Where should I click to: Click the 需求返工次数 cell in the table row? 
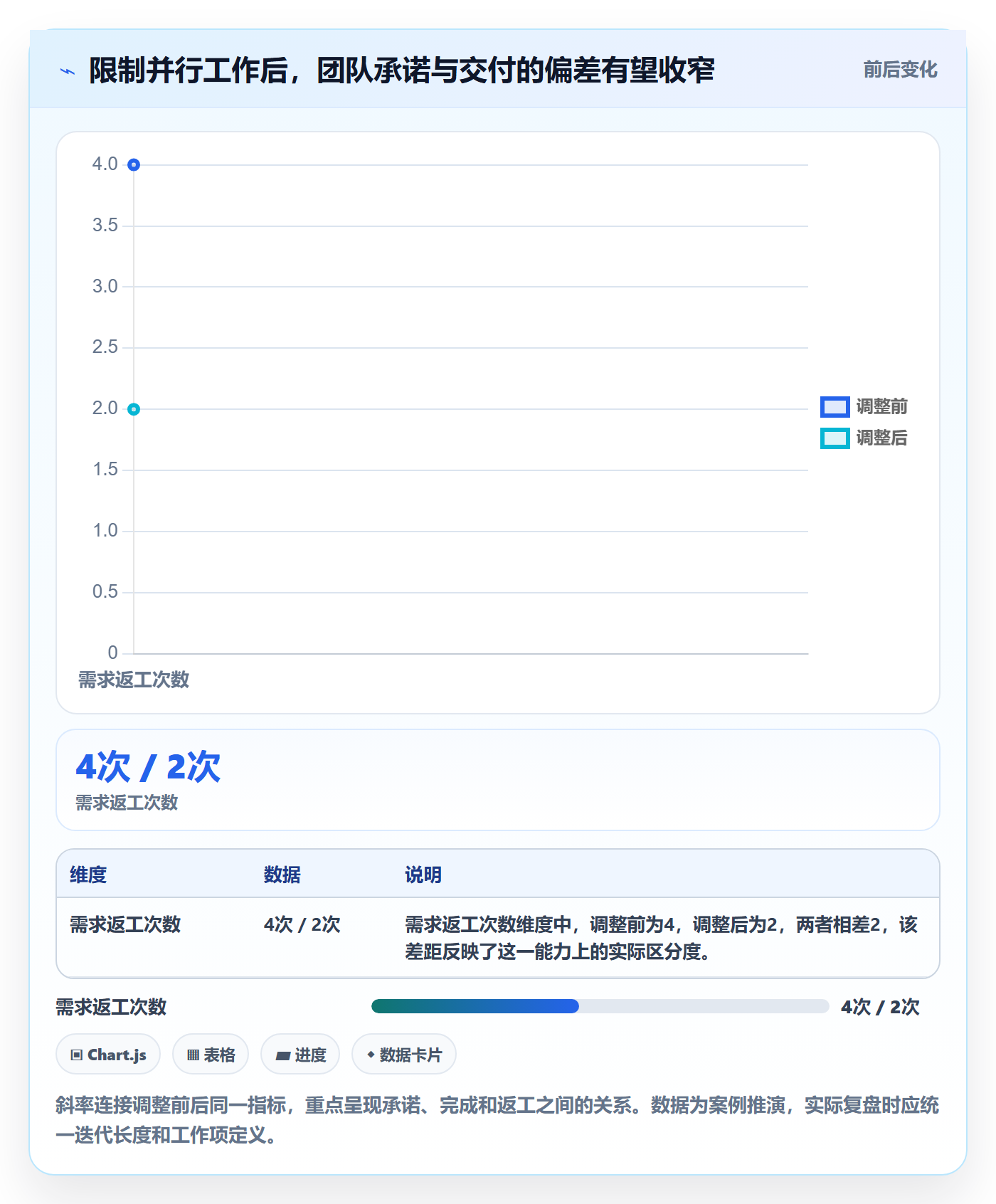pyautogui.click(x=125, y=924)
